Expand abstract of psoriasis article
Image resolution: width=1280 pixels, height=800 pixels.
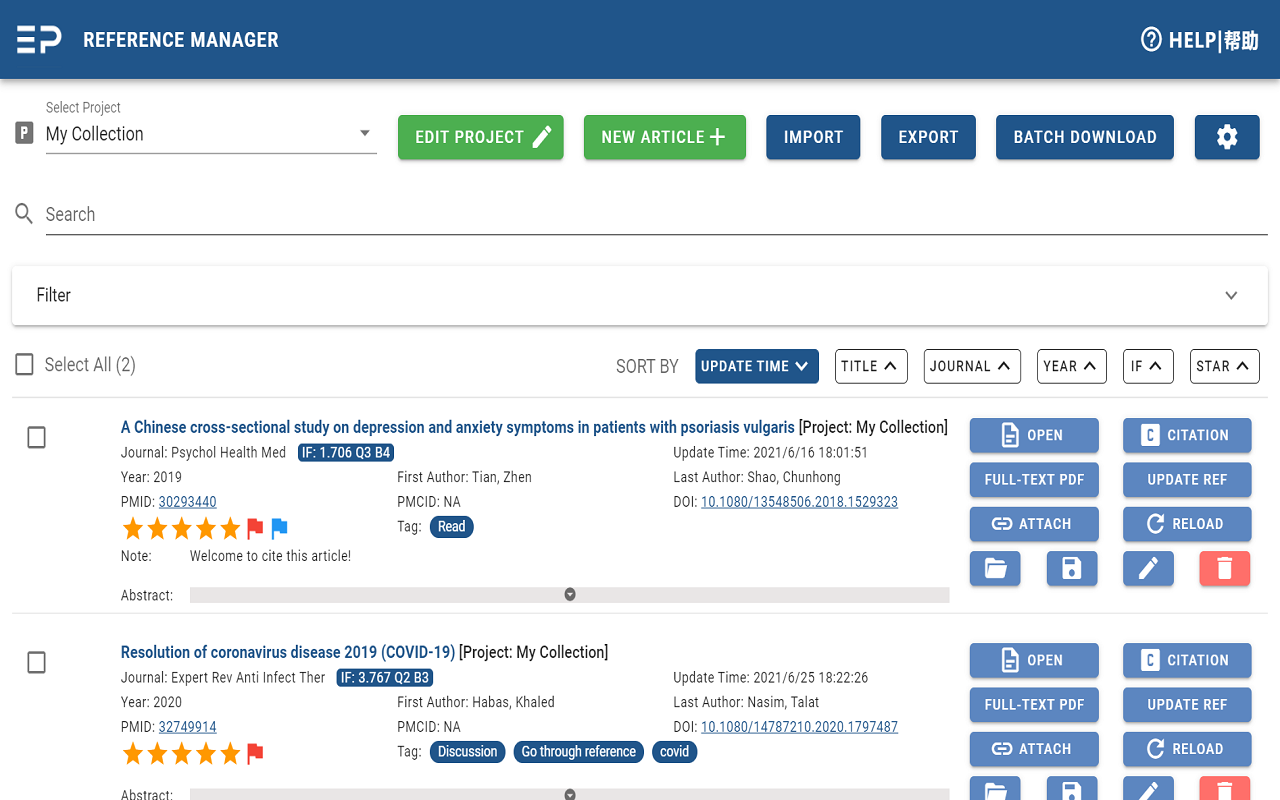570,594
